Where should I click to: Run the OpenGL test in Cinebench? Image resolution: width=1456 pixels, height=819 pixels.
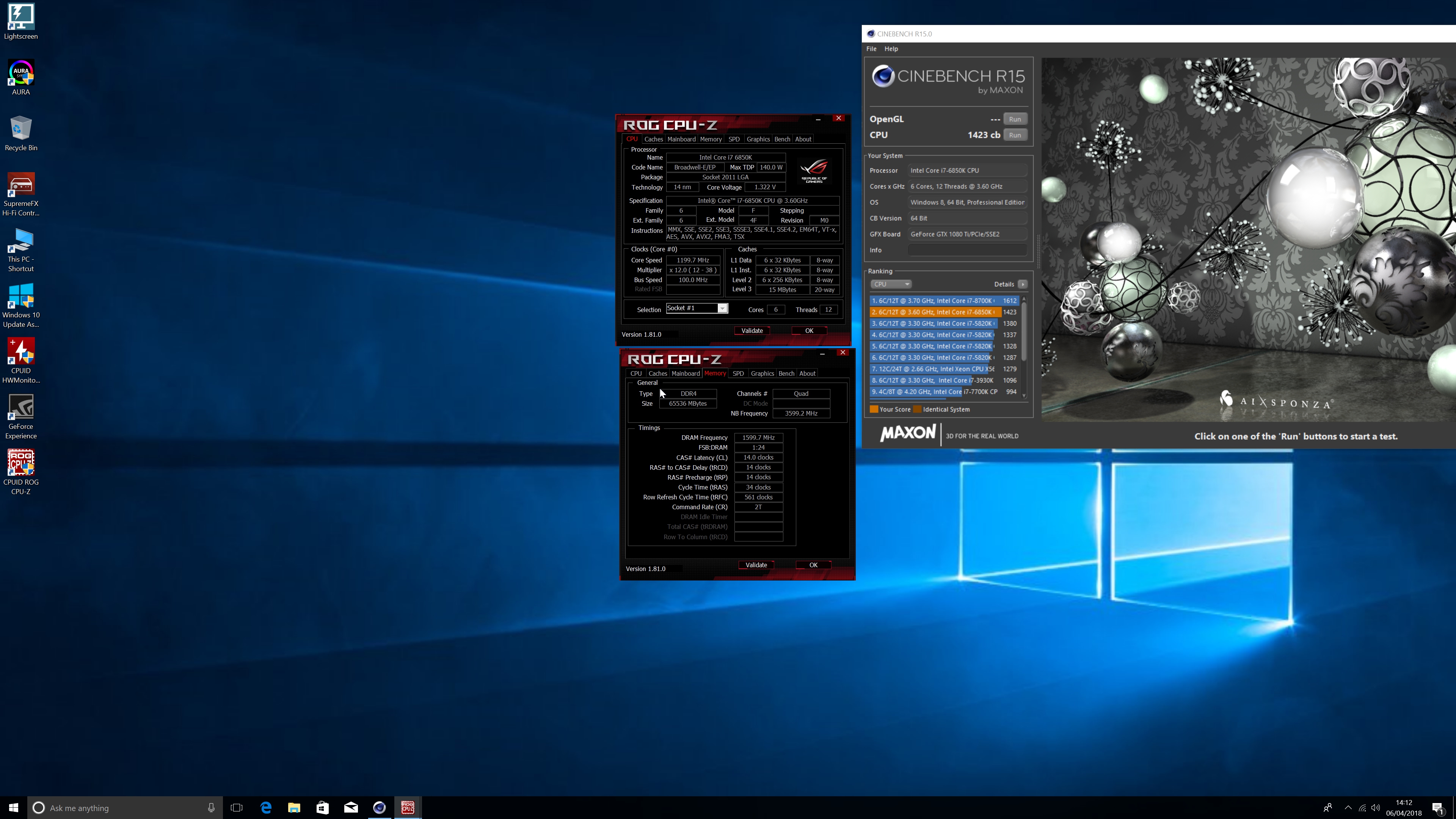(x=1015, y=119)
